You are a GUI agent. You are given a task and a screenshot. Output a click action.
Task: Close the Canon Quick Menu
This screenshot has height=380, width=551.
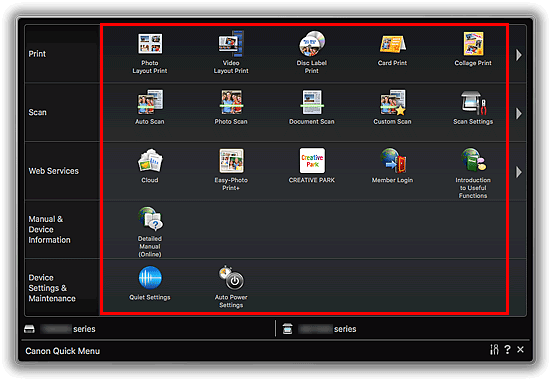tap(520, 349)
